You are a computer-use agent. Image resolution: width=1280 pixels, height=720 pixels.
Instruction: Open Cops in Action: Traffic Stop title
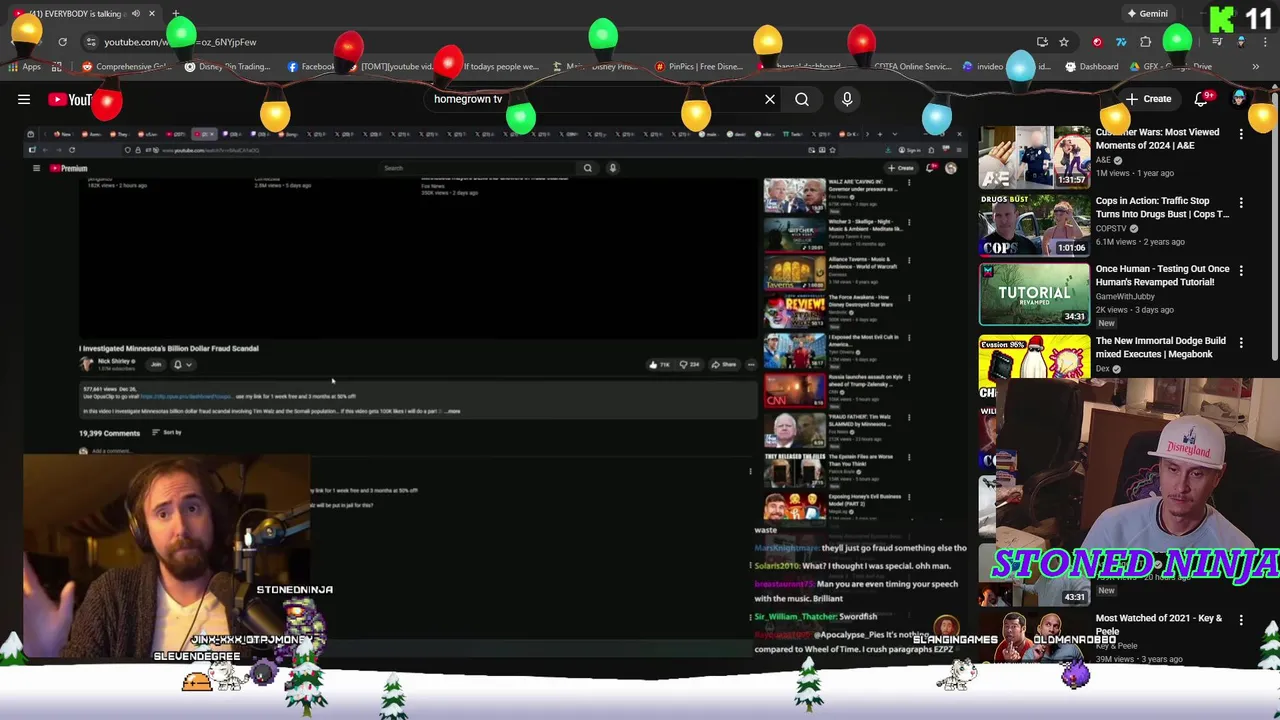[1162, 207]
